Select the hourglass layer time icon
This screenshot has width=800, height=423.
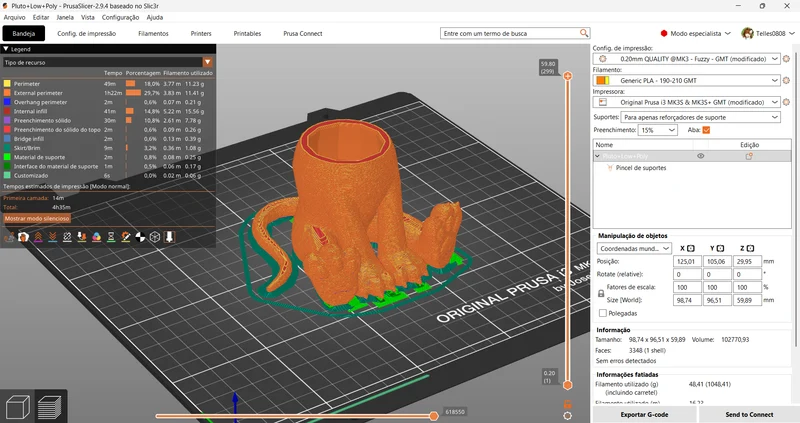pos(111,237)
